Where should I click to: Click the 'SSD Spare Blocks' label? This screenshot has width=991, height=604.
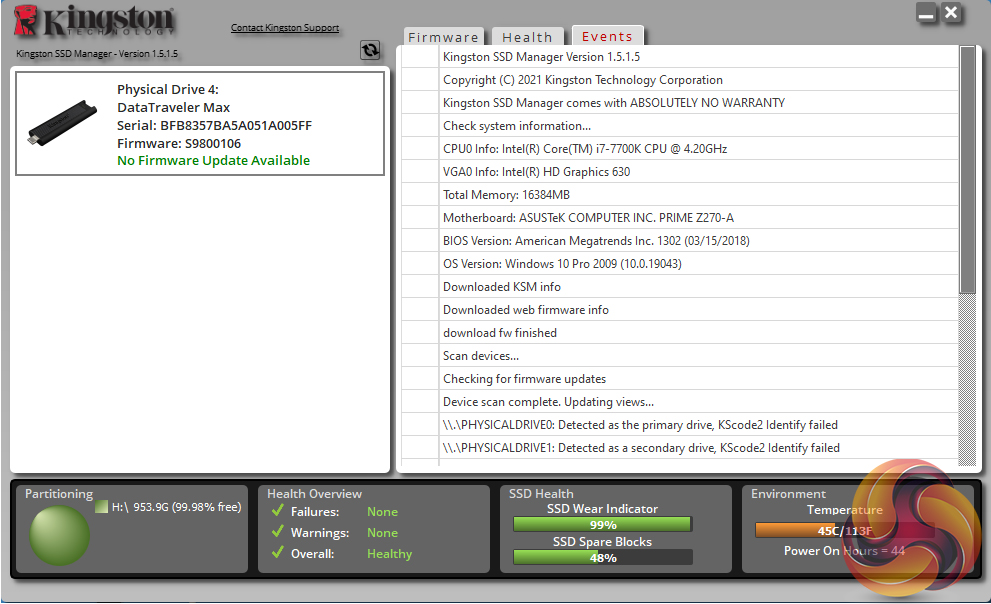pyautogui.click(x=602, y=541)
